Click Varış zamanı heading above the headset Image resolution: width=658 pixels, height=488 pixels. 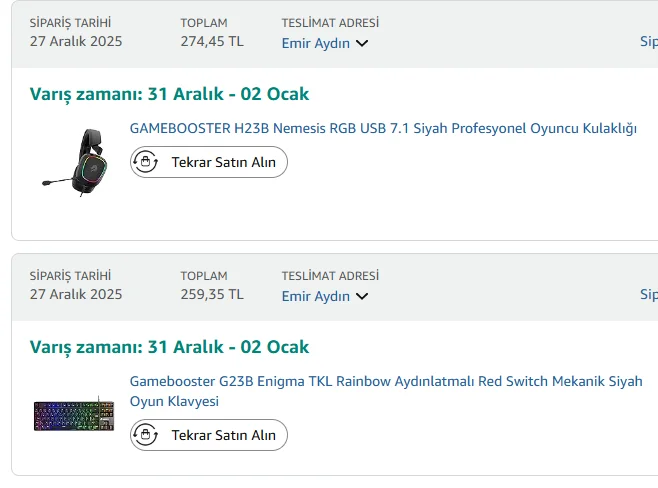click(169, 94)
